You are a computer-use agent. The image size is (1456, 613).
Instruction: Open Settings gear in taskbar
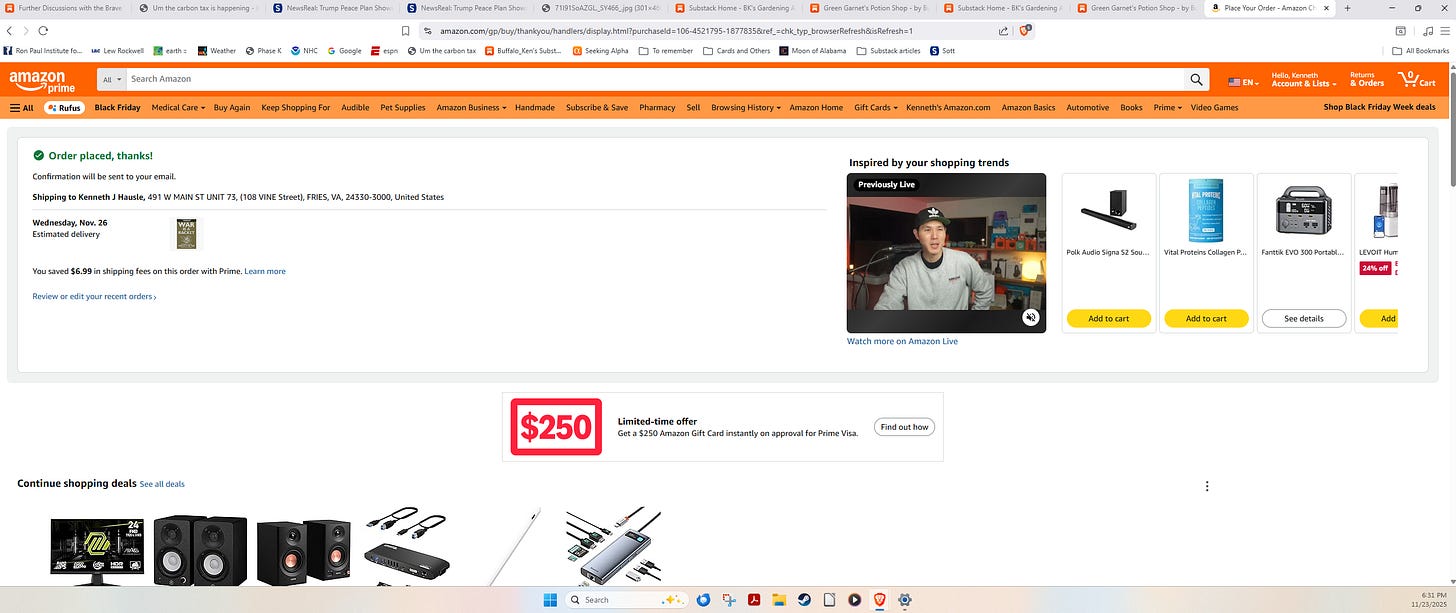[x=904, y=600]
